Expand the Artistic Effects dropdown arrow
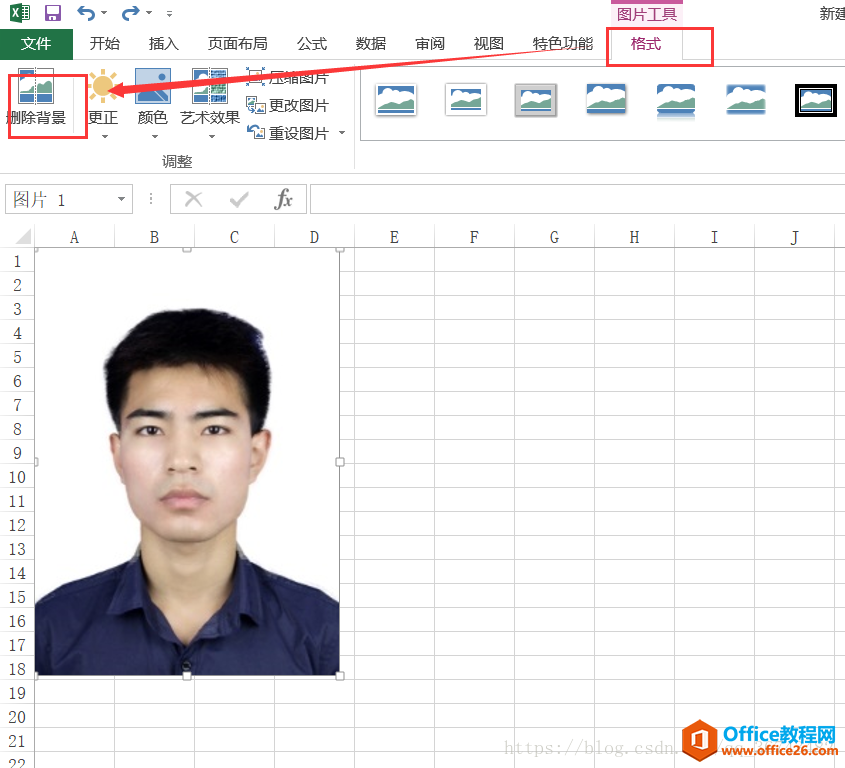The height and width of the screenshot is (768, 845). coord(212,137)
